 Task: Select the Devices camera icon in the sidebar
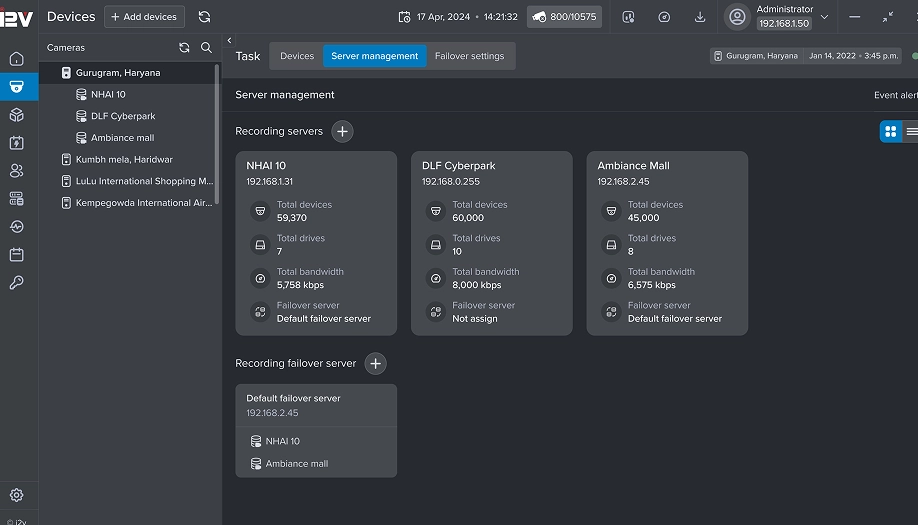[16, 87]
